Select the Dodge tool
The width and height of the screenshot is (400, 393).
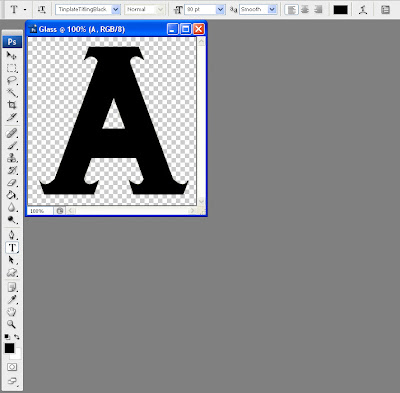(x=12, y=220)
